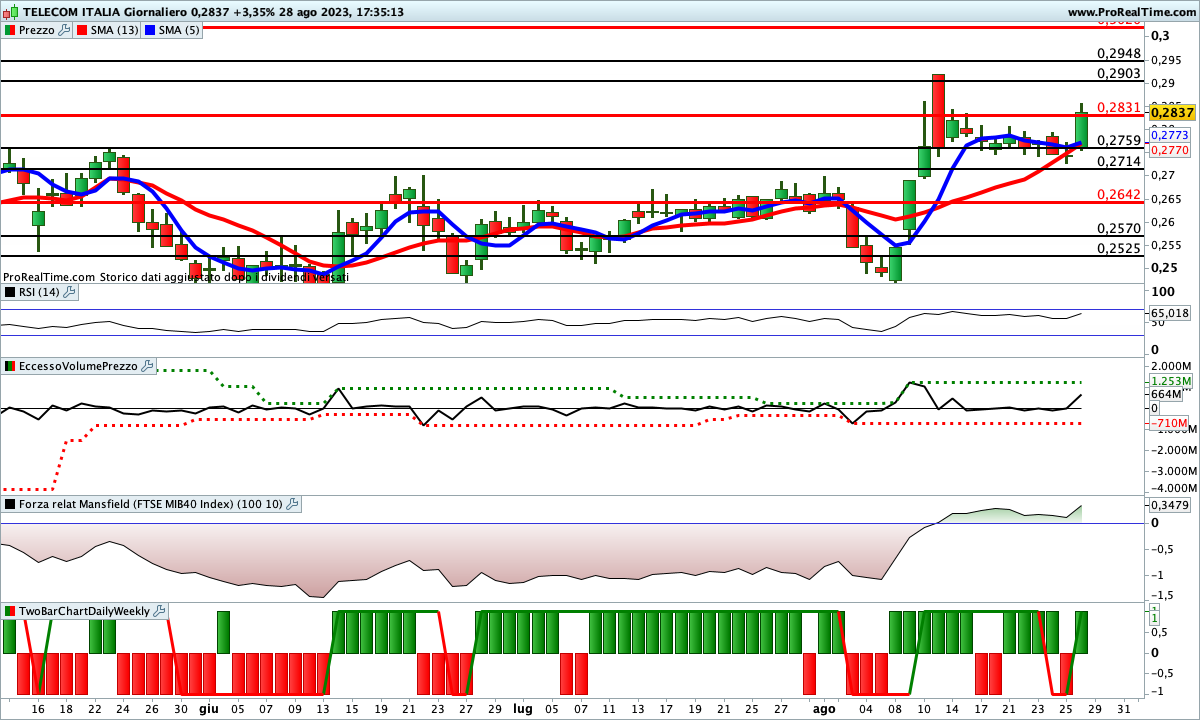Click the red 0,2770 SMA value tag
Viewport: 1200px width, 720px height.
click(x=1168, y=150)
